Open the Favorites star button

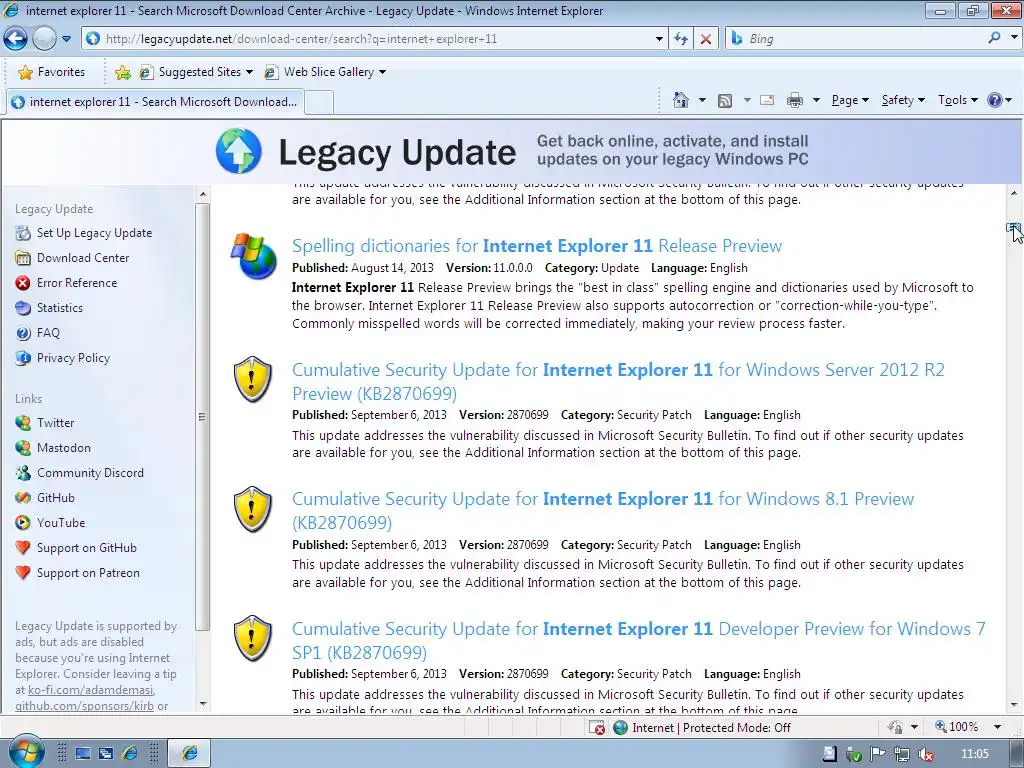[52, 72]
